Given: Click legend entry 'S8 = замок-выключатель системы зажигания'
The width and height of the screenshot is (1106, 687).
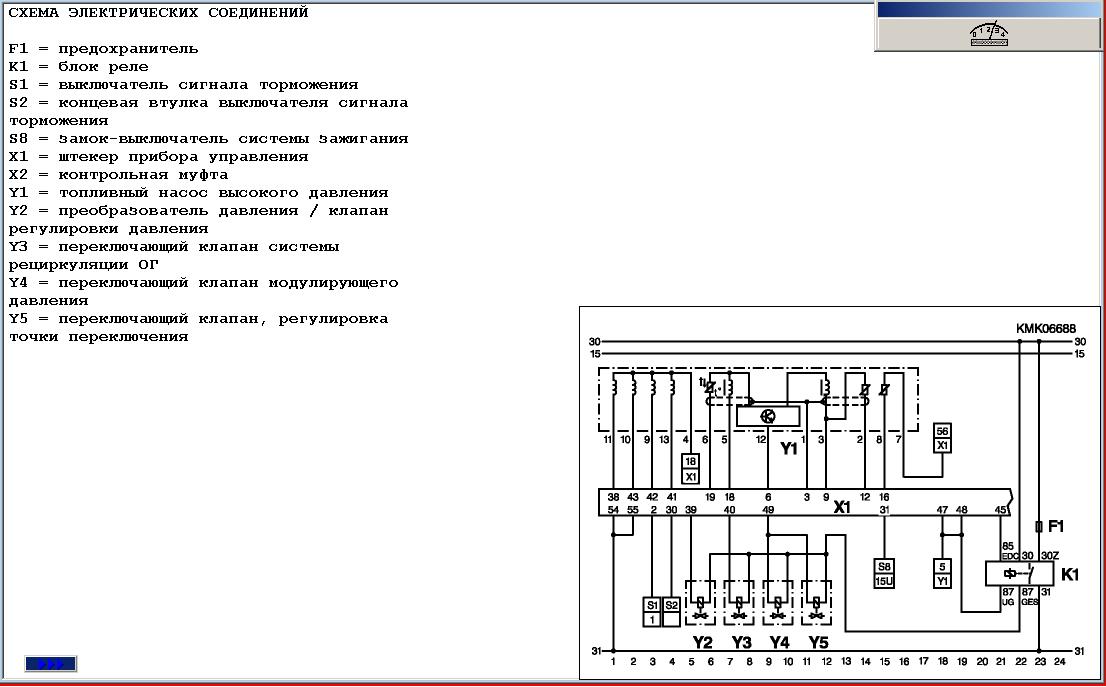Looking at the screenshot, I should pos(209,139).
